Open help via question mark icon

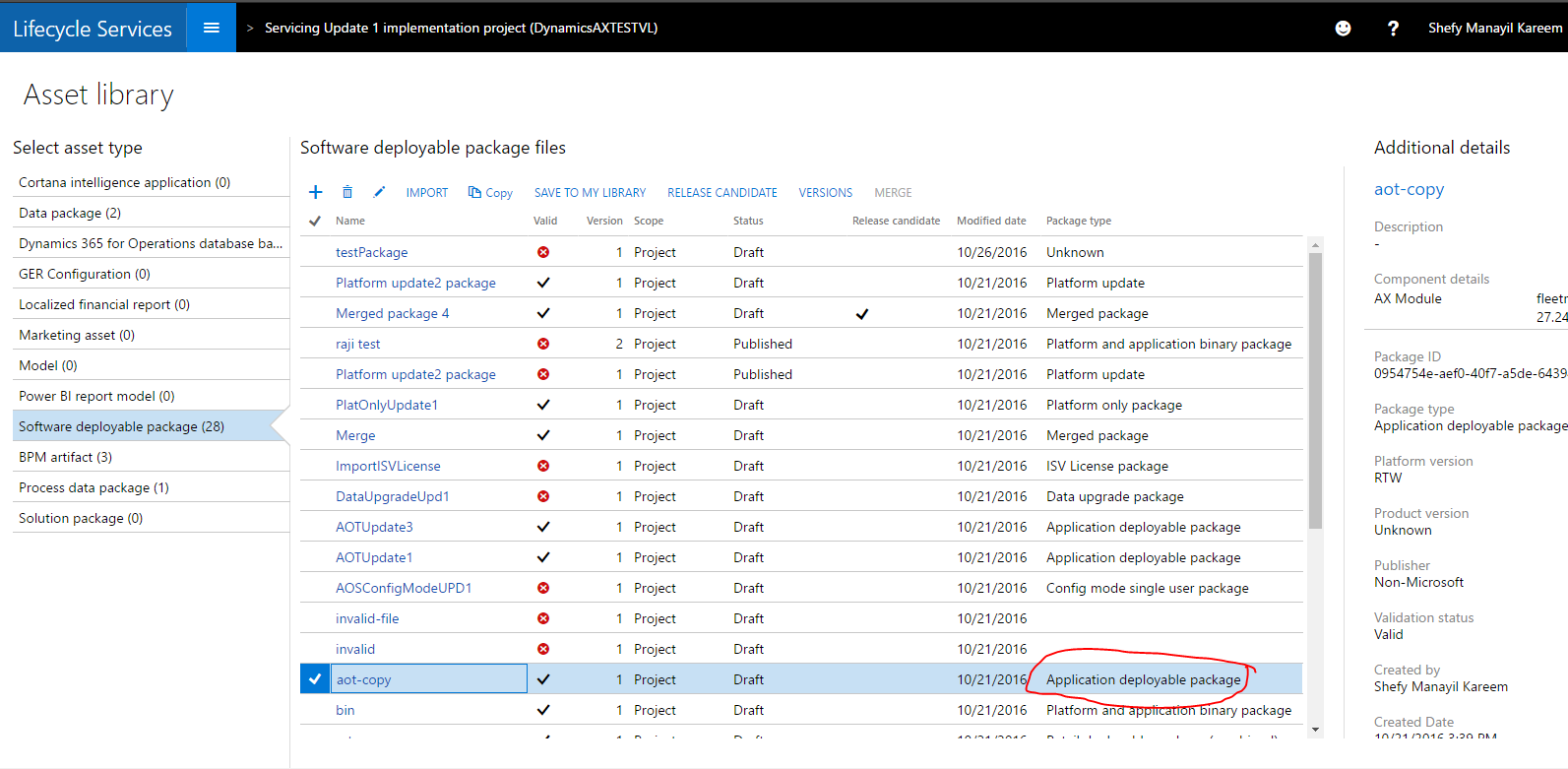coord(1393,29)
